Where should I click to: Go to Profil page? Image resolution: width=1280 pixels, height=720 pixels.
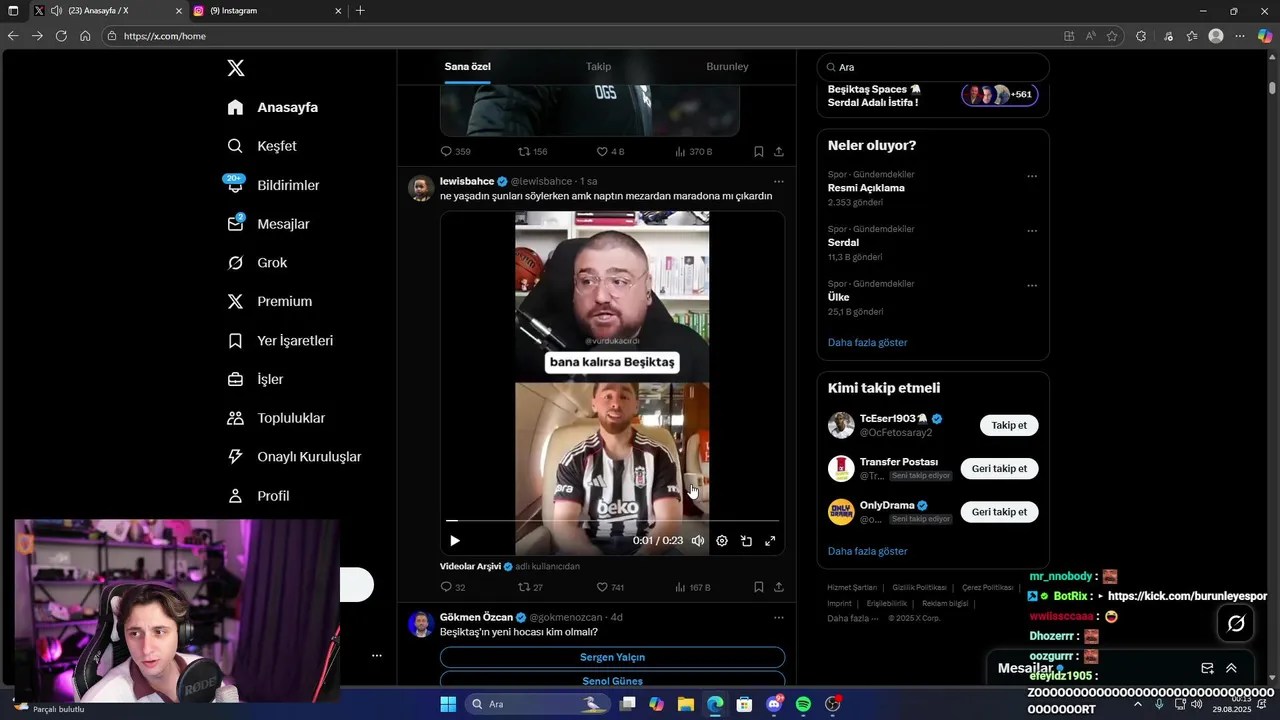coord(258,496)
